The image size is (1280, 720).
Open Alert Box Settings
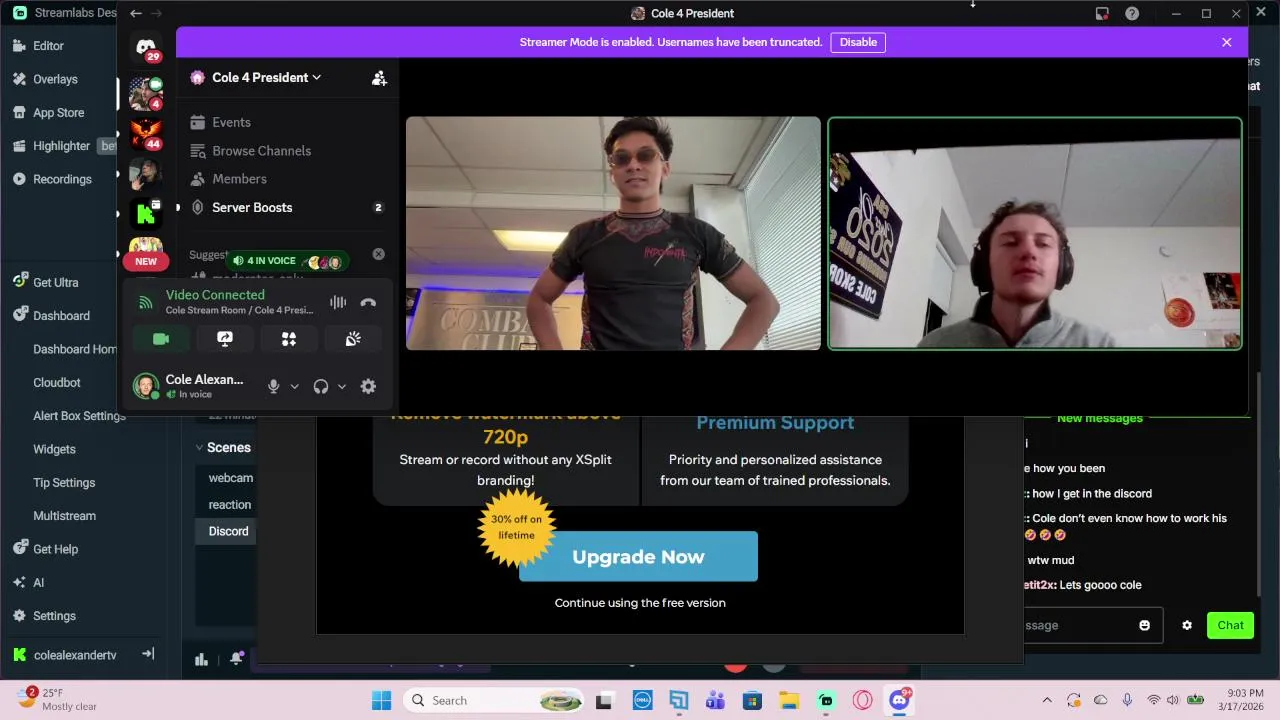point(79,416)
